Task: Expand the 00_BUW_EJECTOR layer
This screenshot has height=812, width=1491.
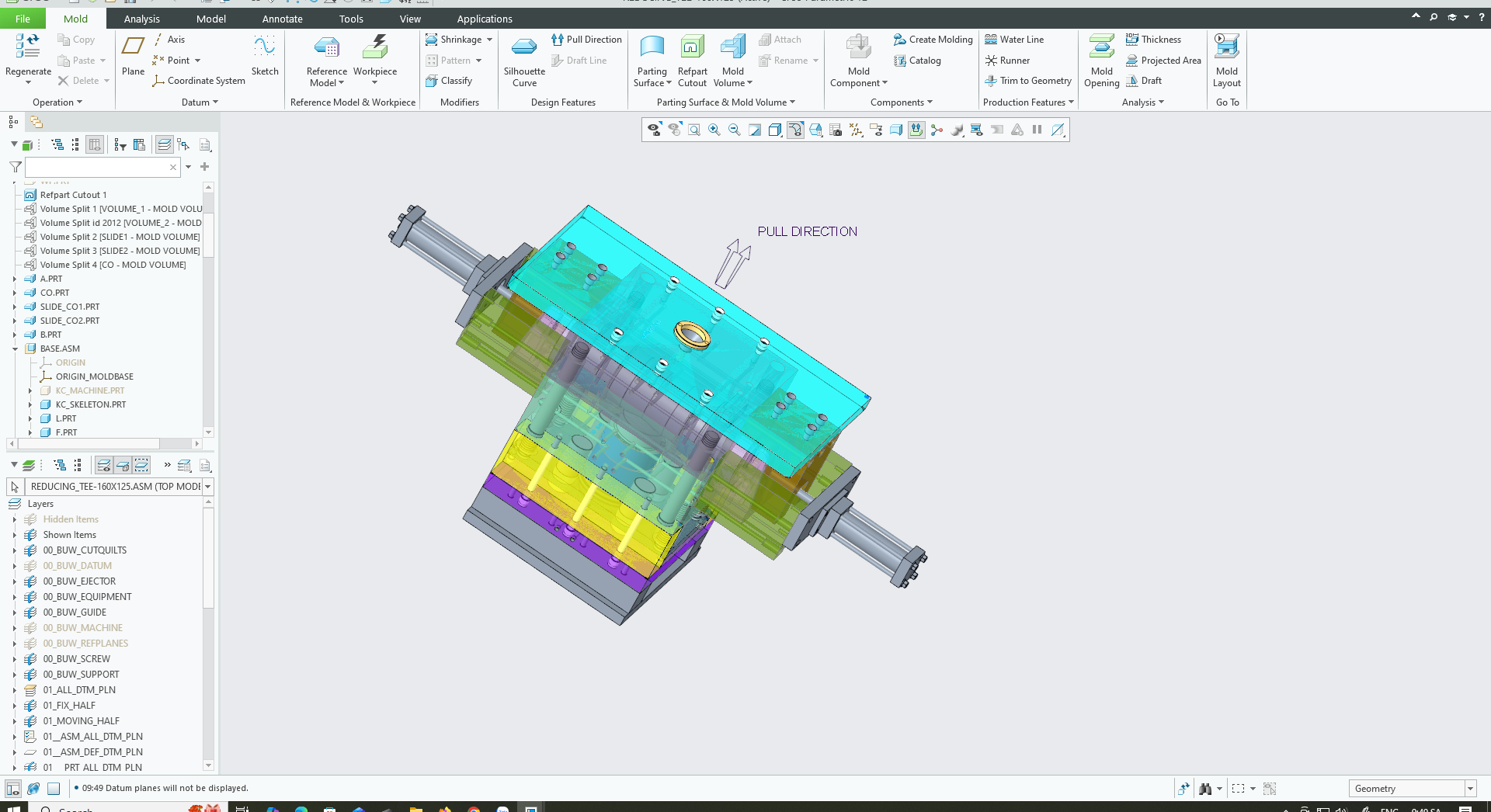Action: [x=15, y=581]
